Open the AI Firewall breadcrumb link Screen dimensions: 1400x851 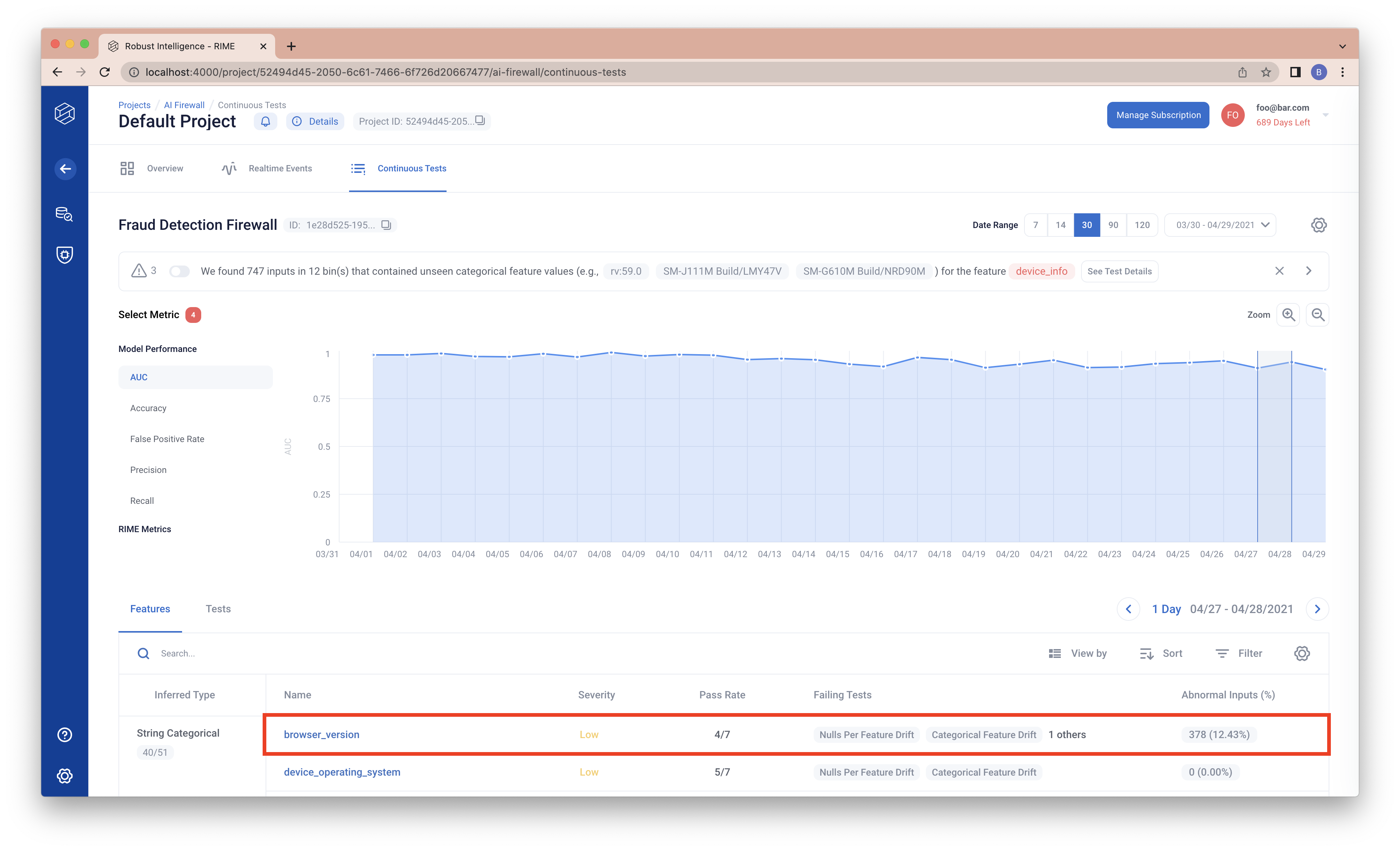[x=184, y=105]
